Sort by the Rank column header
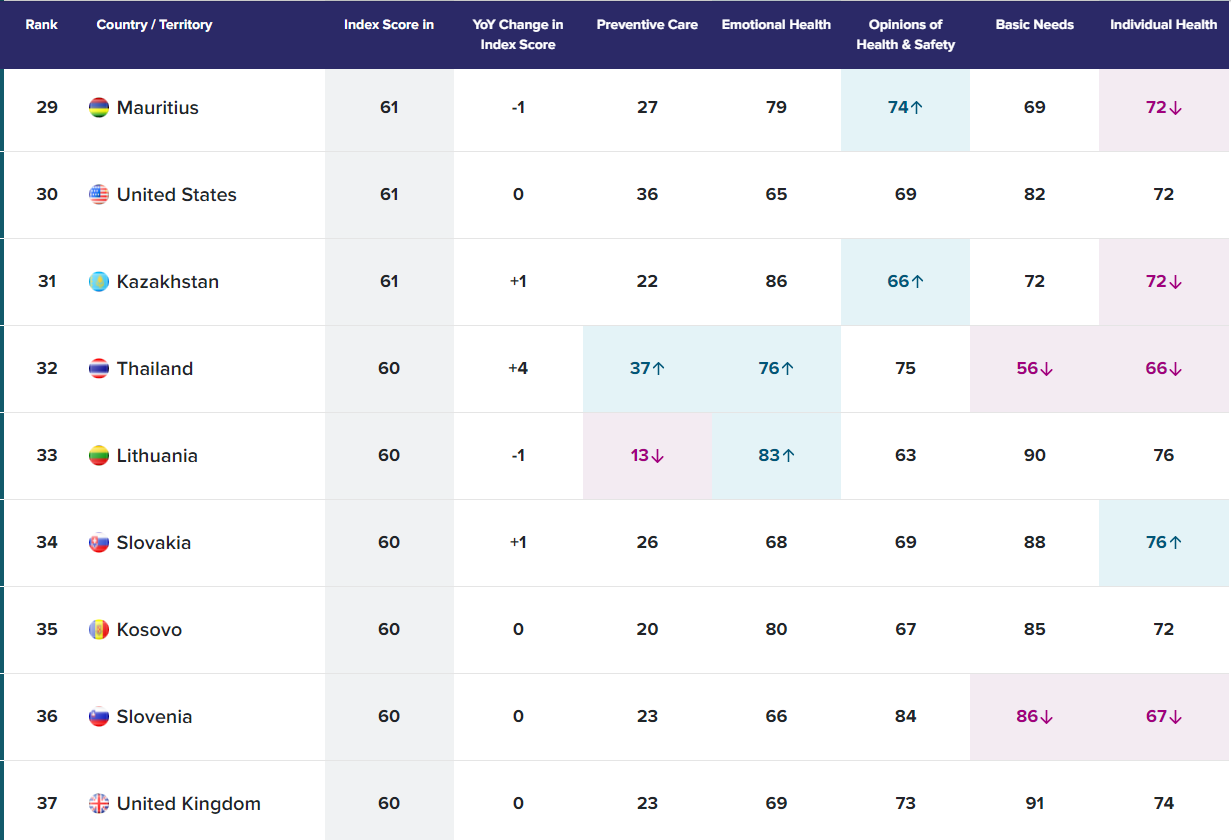The image size is (1231, 840). click(41, 25)
